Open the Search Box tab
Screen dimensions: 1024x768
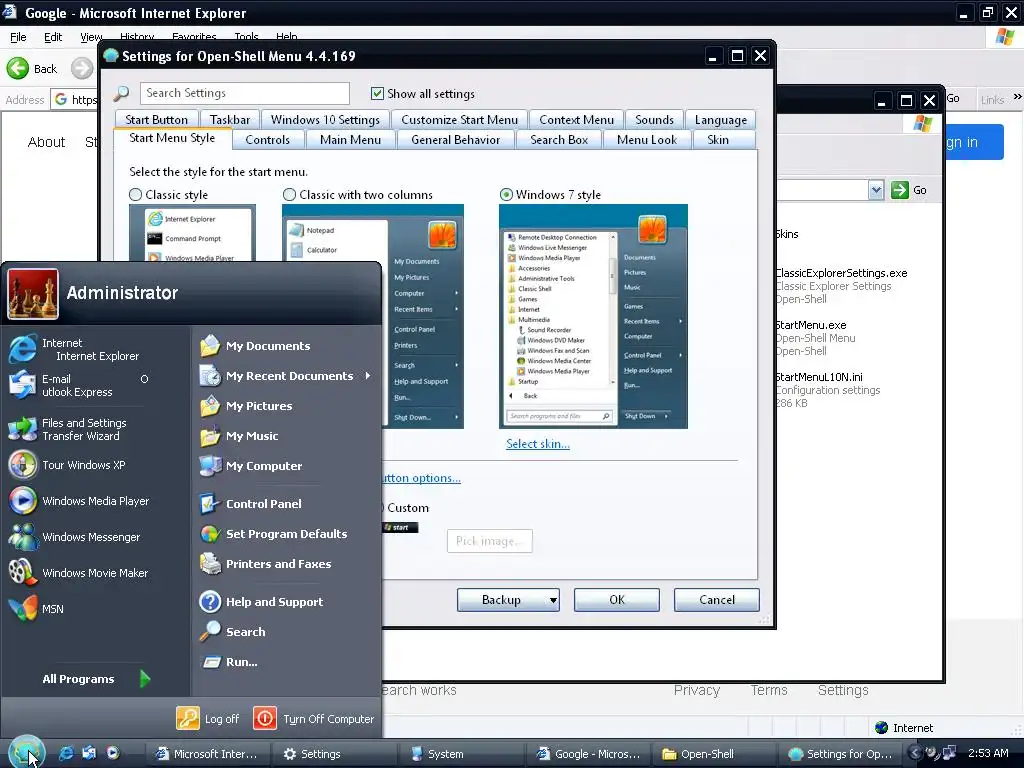(558, 140)
